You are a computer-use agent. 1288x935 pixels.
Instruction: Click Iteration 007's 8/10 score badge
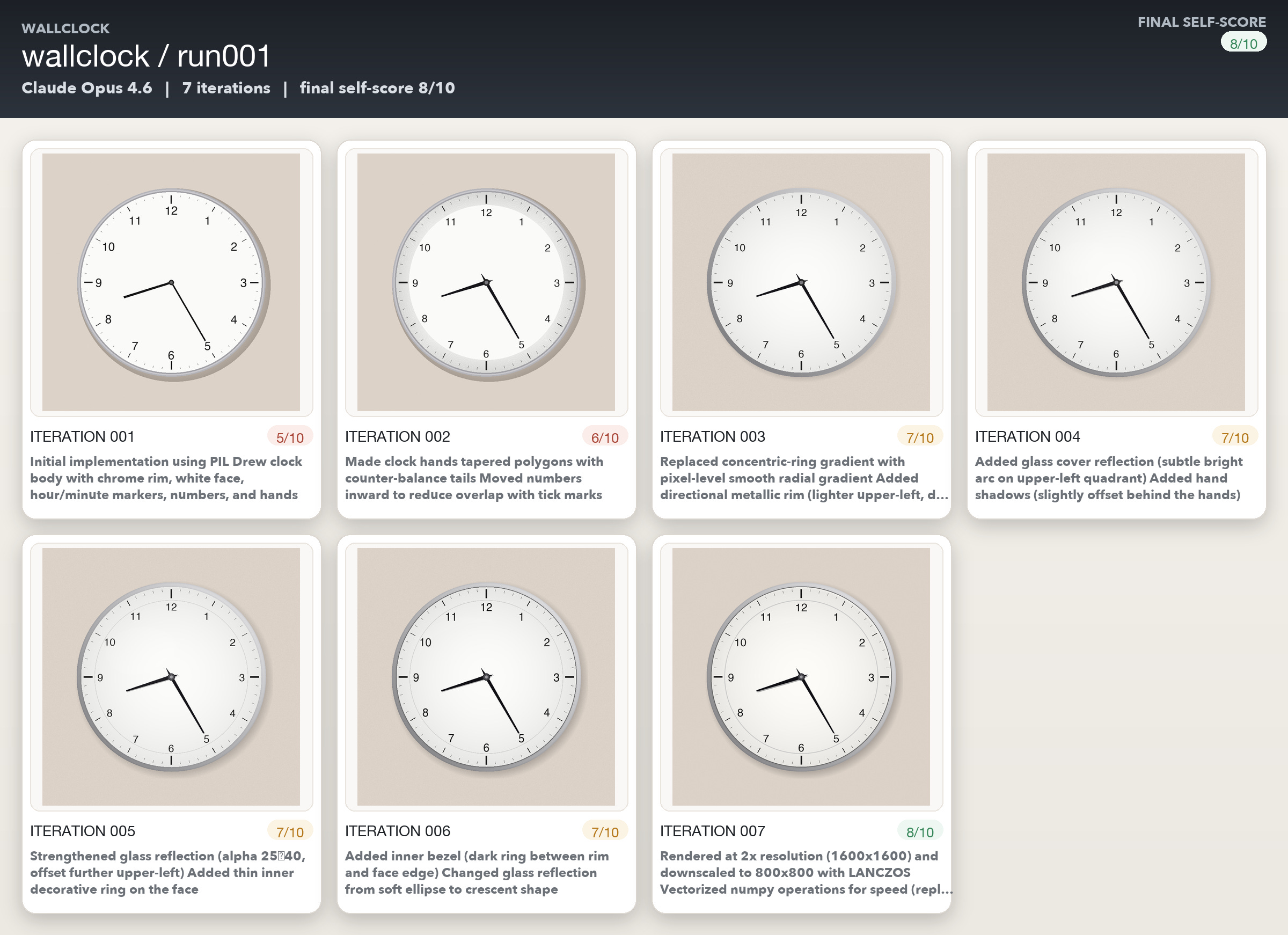pyautogui.click(x=919, y=831)
